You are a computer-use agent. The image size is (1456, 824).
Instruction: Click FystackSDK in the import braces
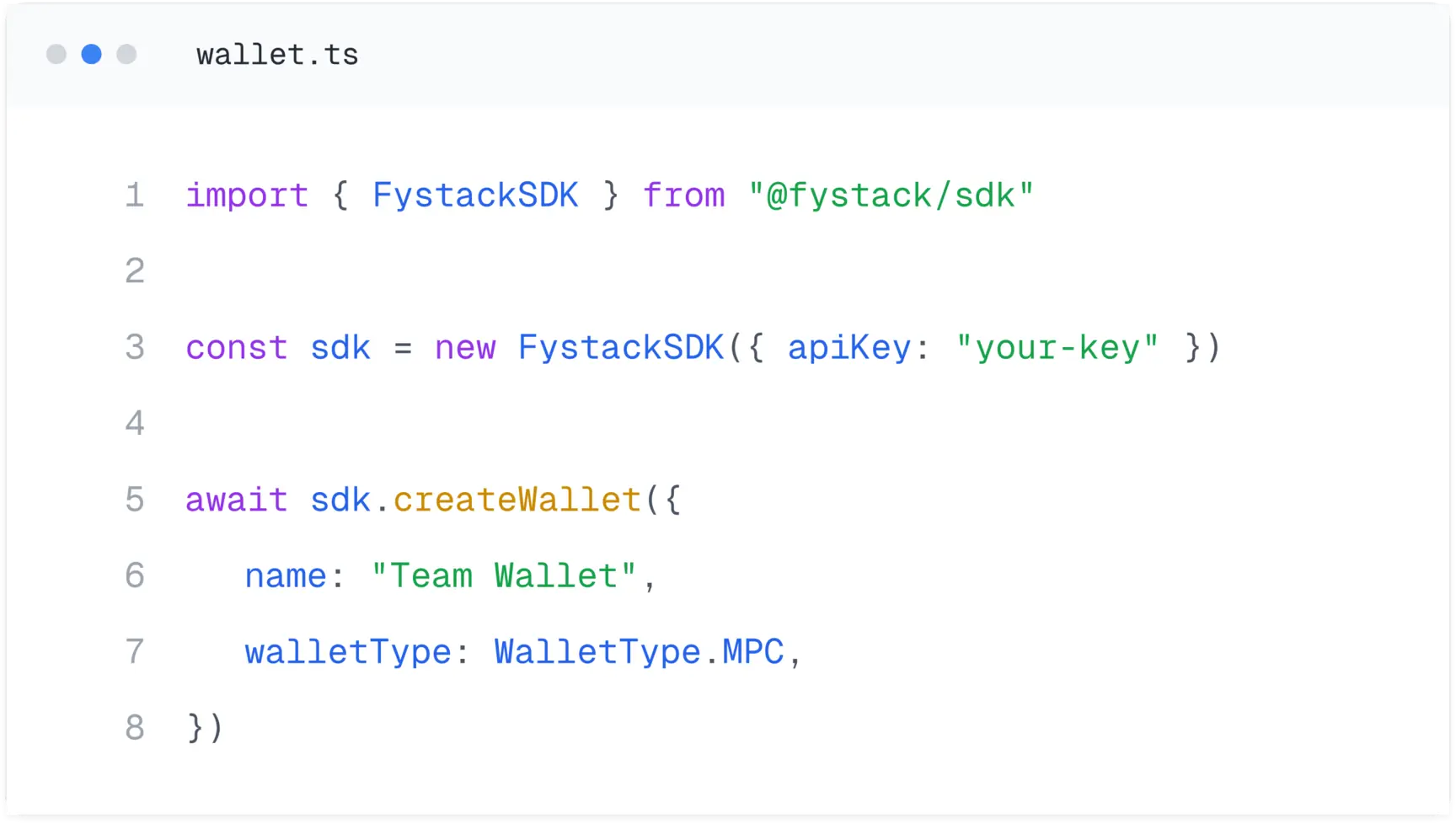pyautogui.click(x=475, y=195)
